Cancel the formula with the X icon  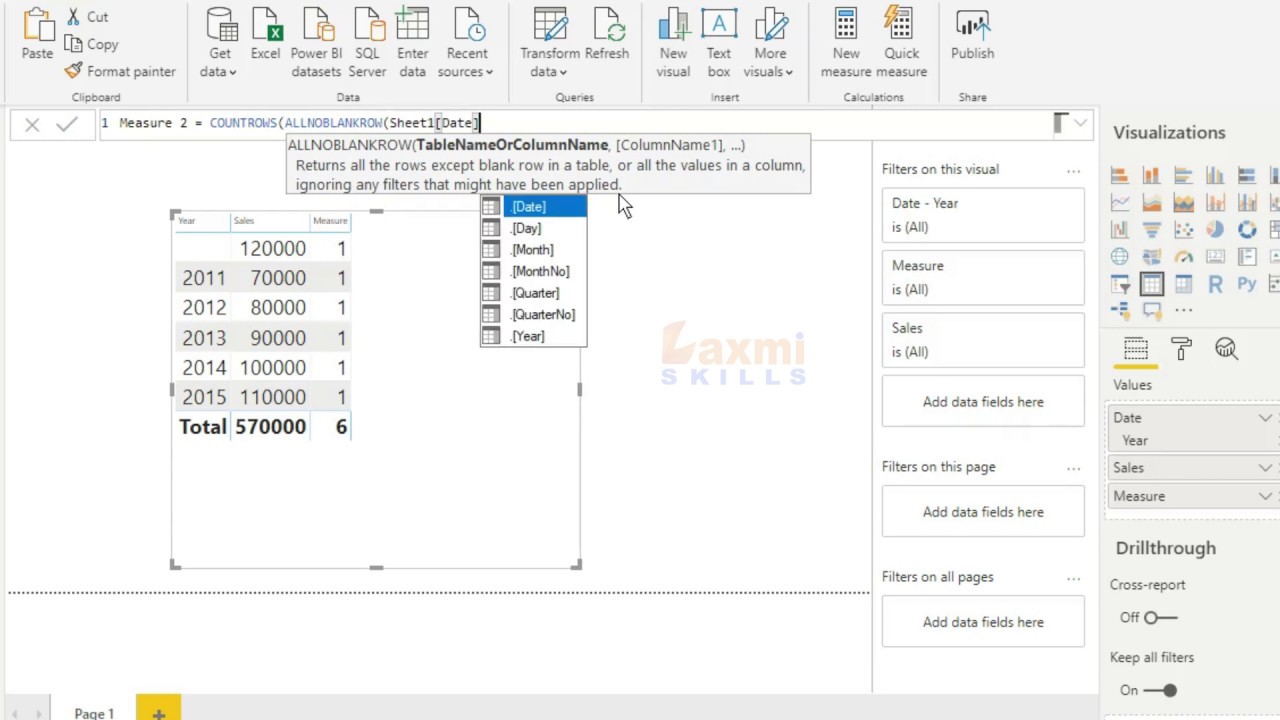(x=32, y=124)
